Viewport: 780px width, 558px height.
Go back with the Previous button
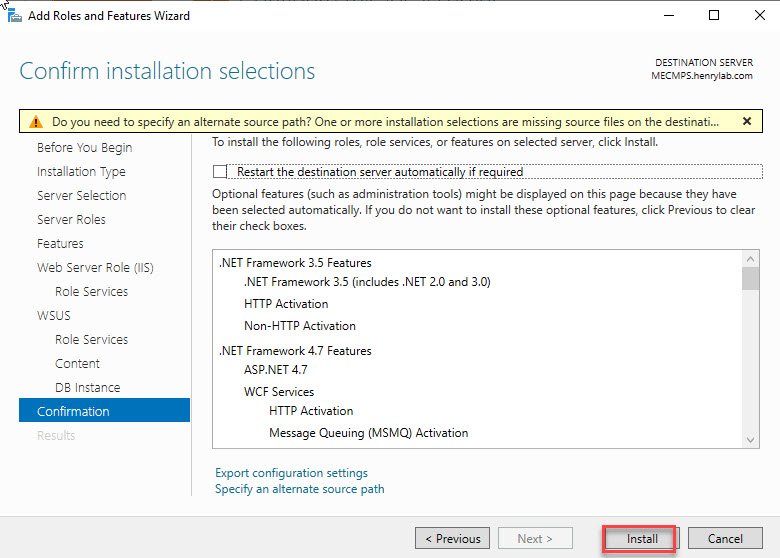coord(452,538)
